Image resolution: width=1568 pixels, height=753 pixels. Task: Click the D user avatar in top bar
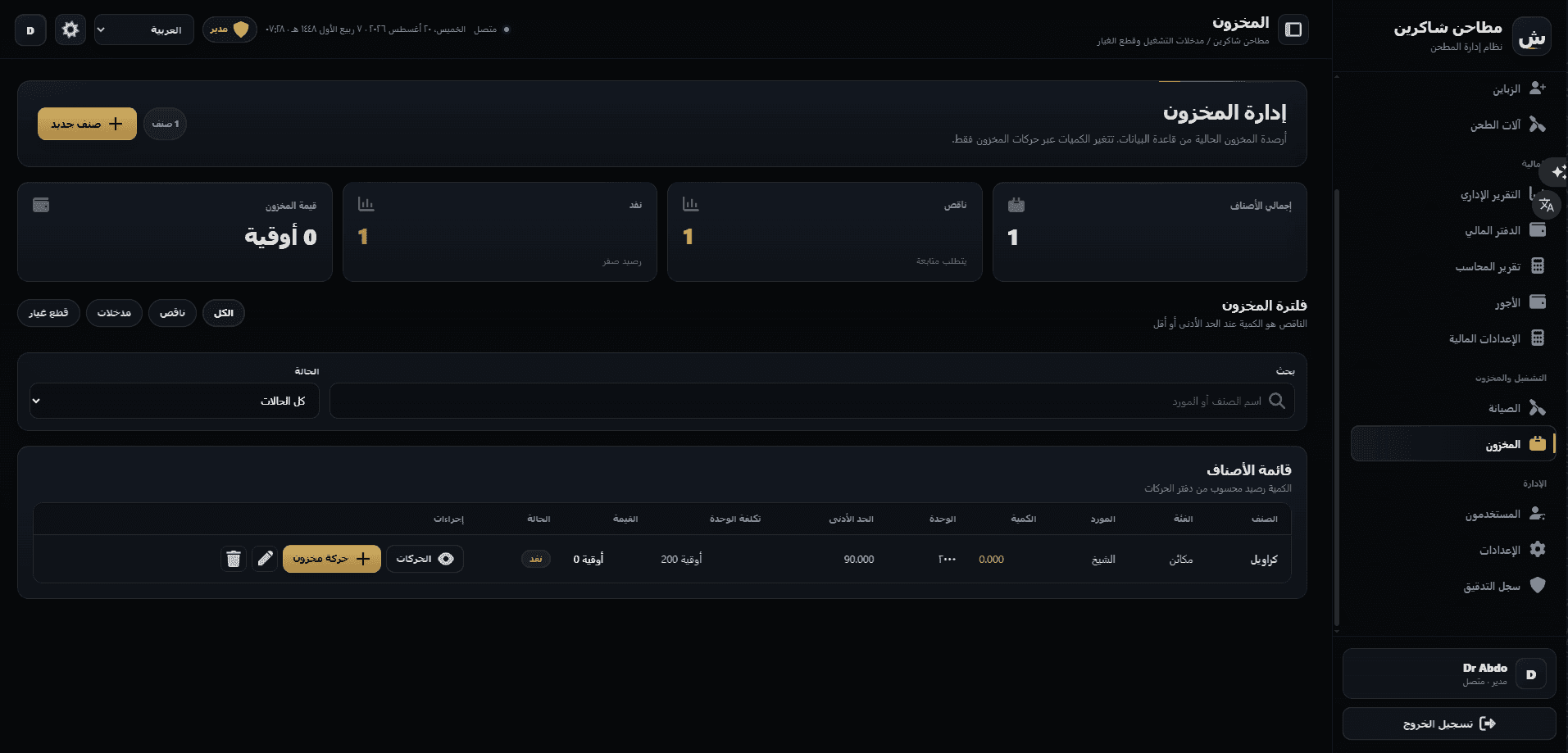click(x=30, y=30)
